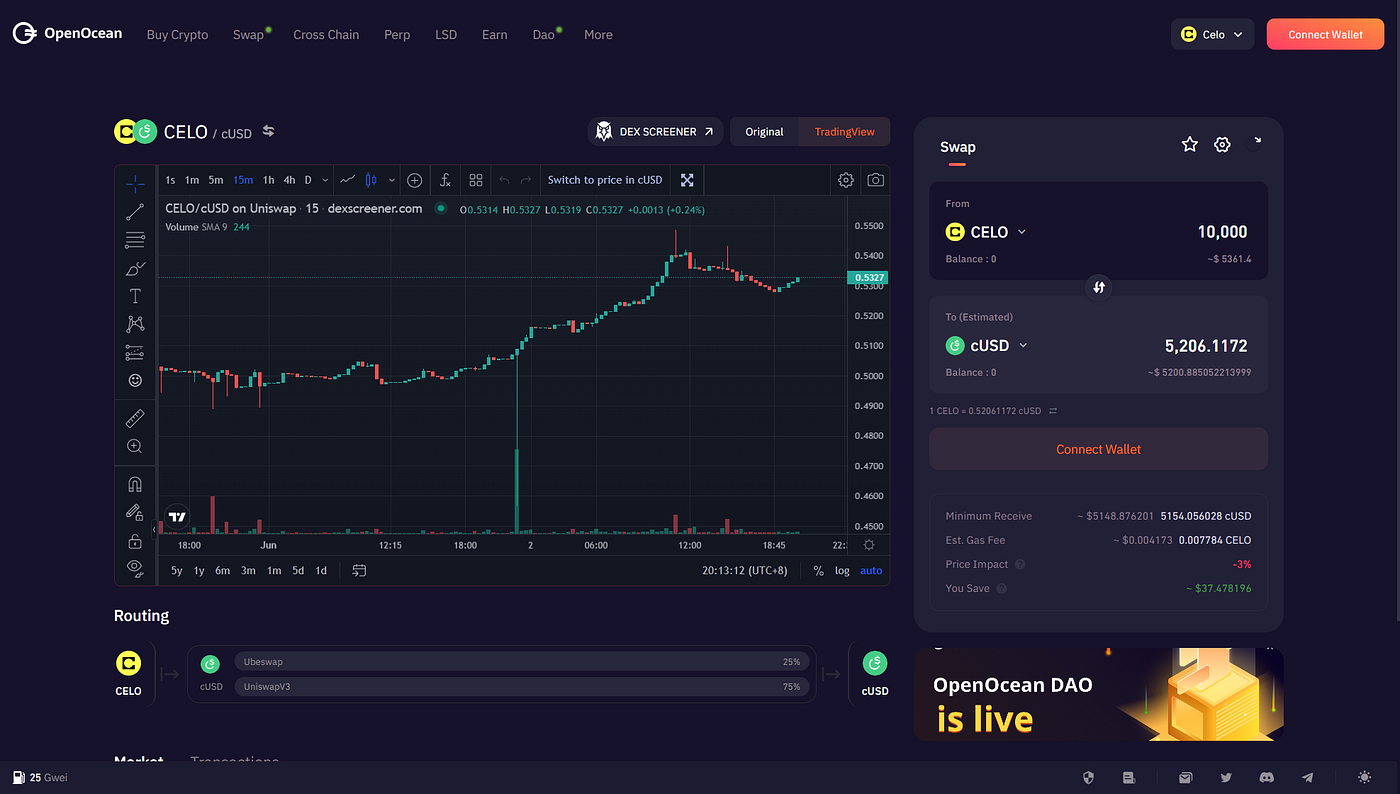The height and width of the screenshot is (794, 1400).
Task: Toggle log scale on chart
Action: coord(842,570)
